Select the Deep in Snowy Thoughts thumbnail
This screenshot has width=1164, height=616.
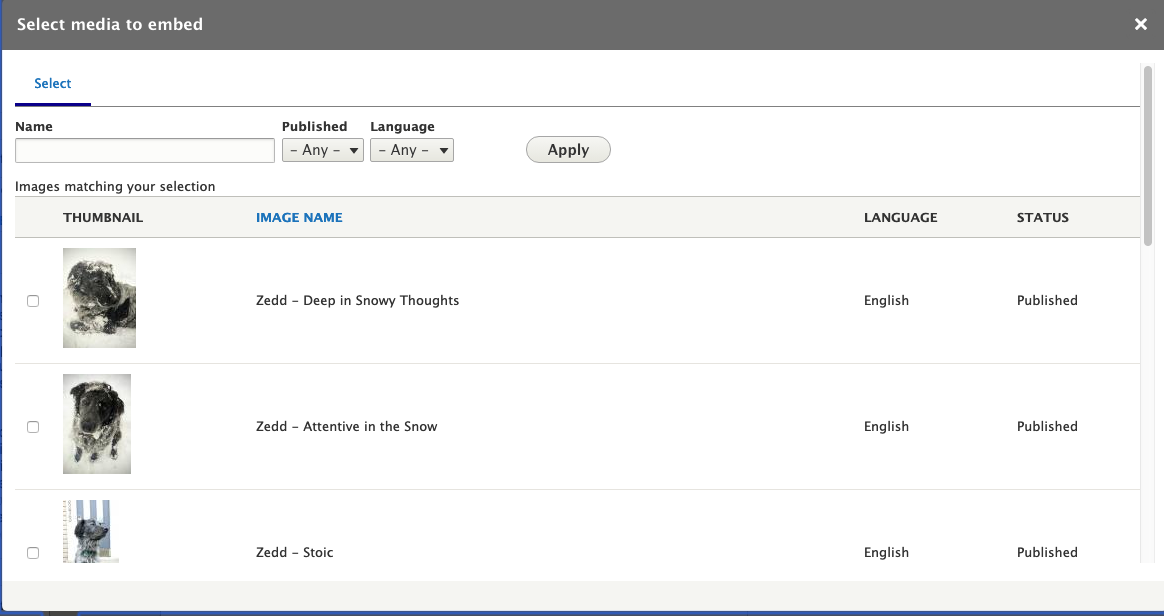click(x=99, y=298)
